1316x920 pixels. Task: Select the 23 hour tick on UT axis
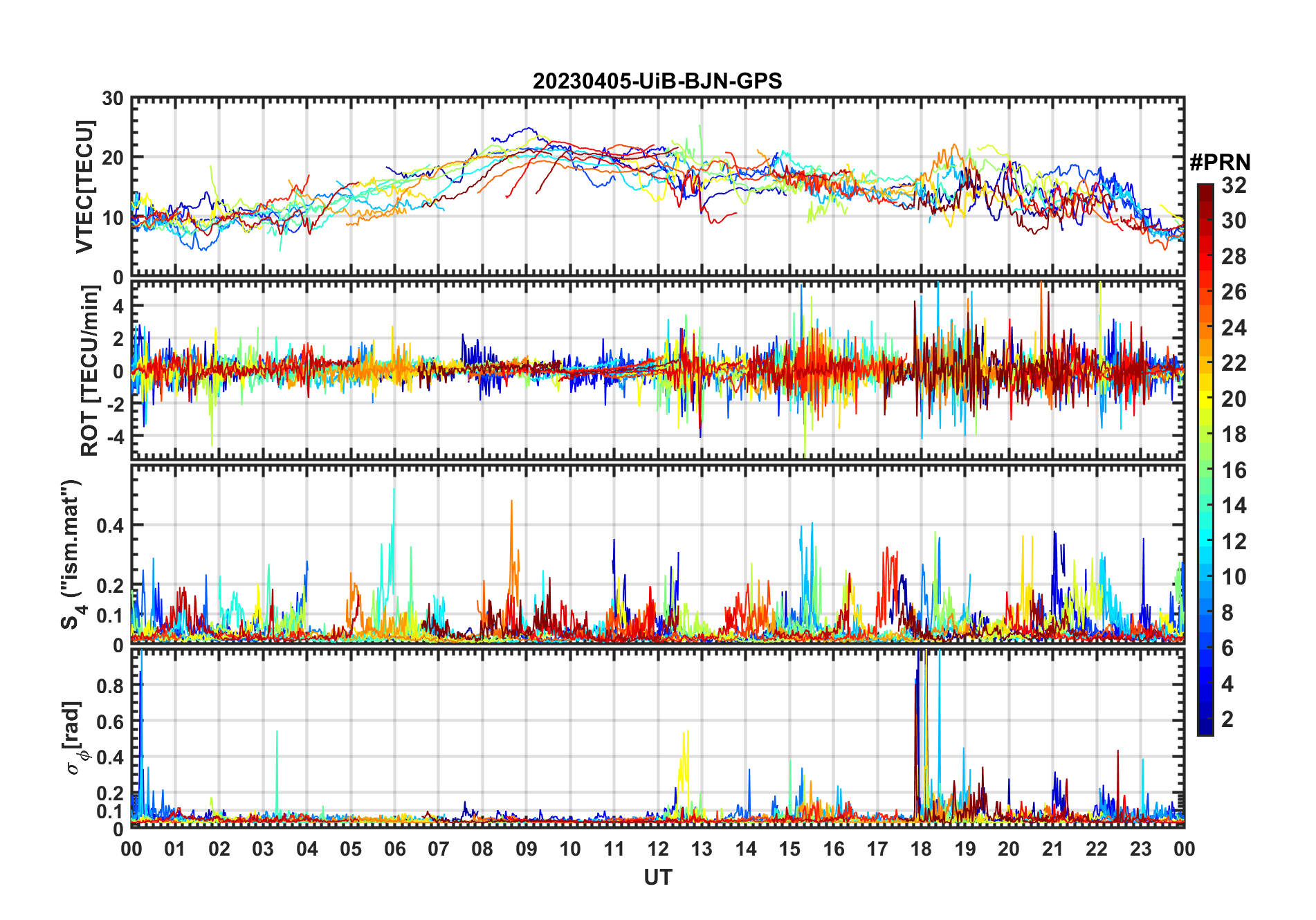tap(1140, 849)
